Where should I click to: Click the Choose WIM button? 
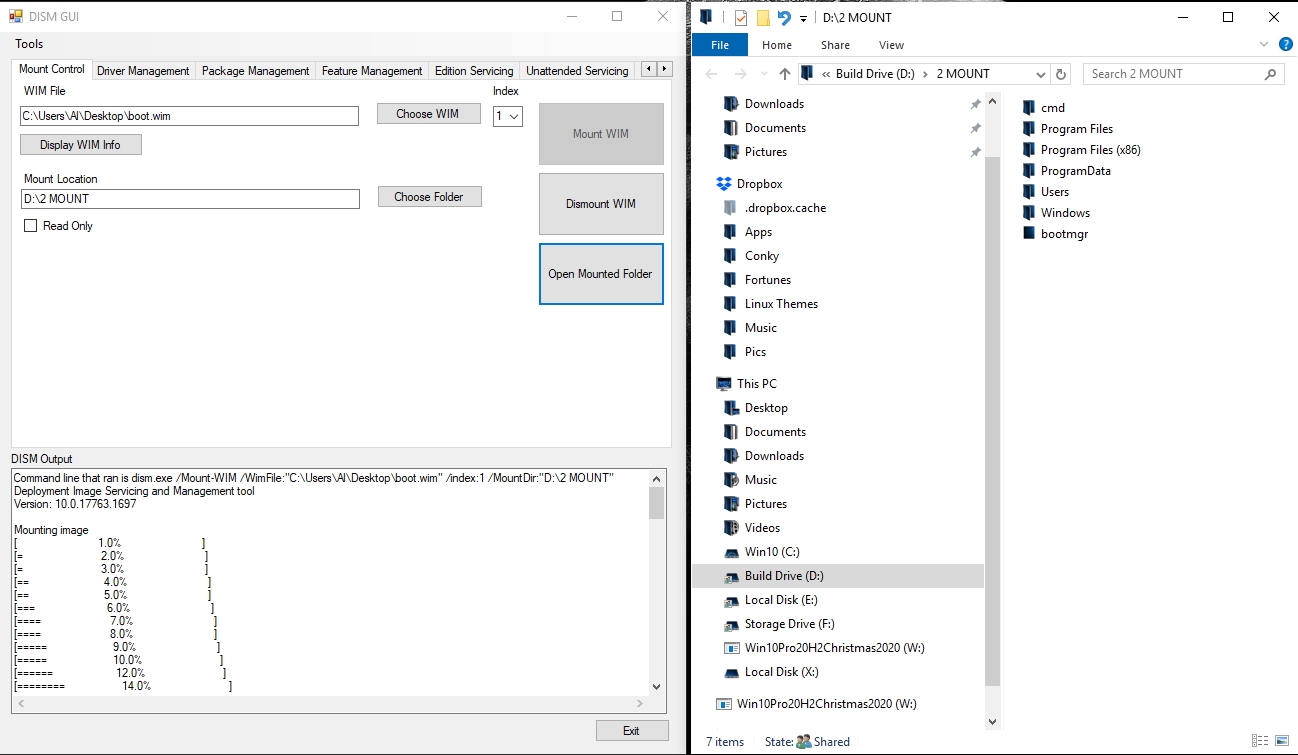coord(428,114)
